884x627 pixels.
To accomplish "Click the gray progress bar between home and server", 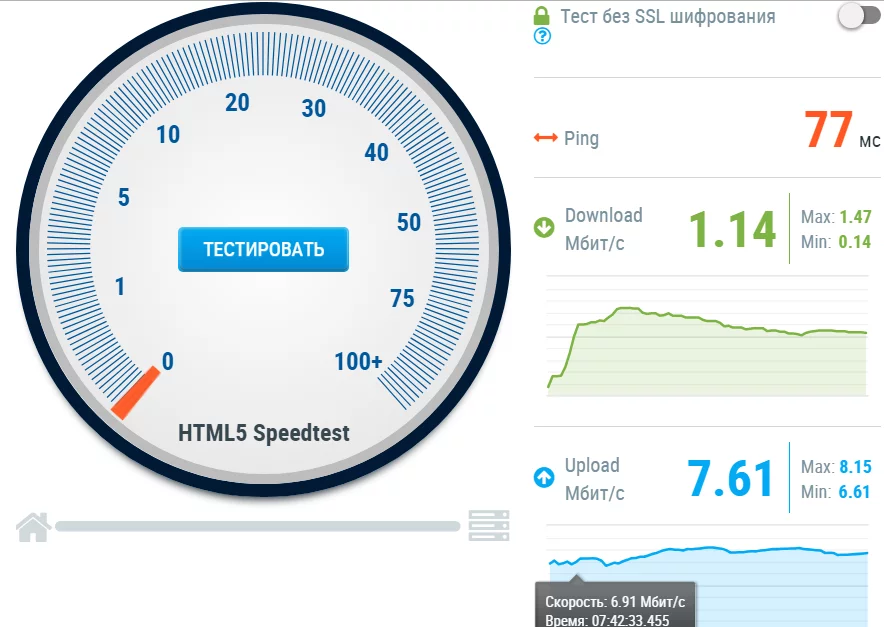I will click(258, 527).
